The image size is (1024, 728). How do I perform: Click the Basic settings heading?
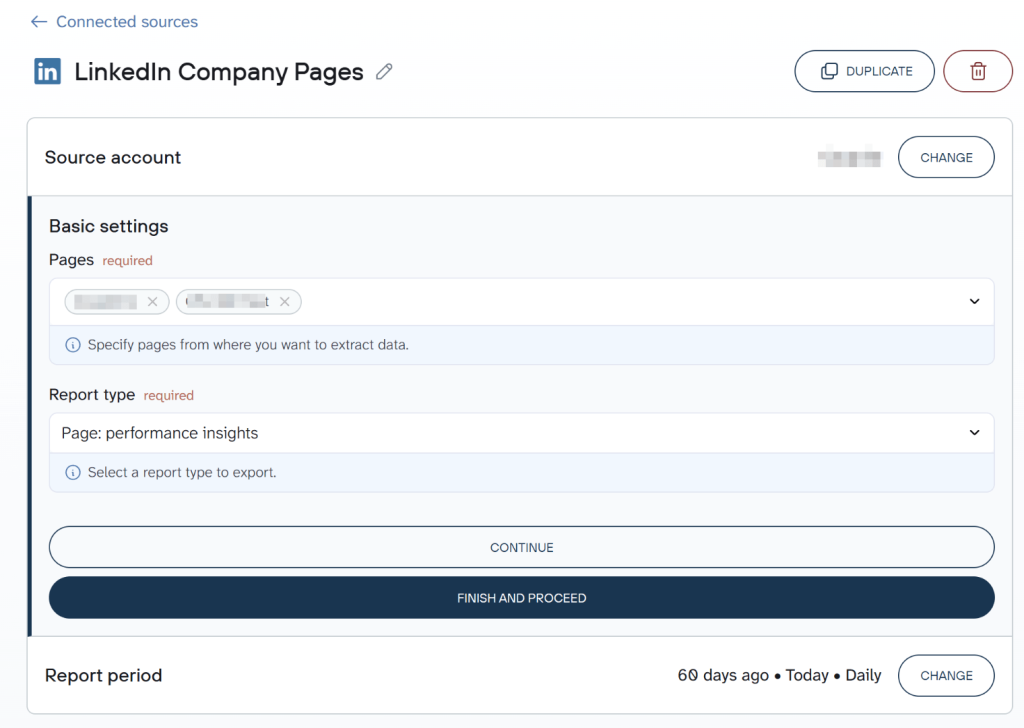[108, 226]
